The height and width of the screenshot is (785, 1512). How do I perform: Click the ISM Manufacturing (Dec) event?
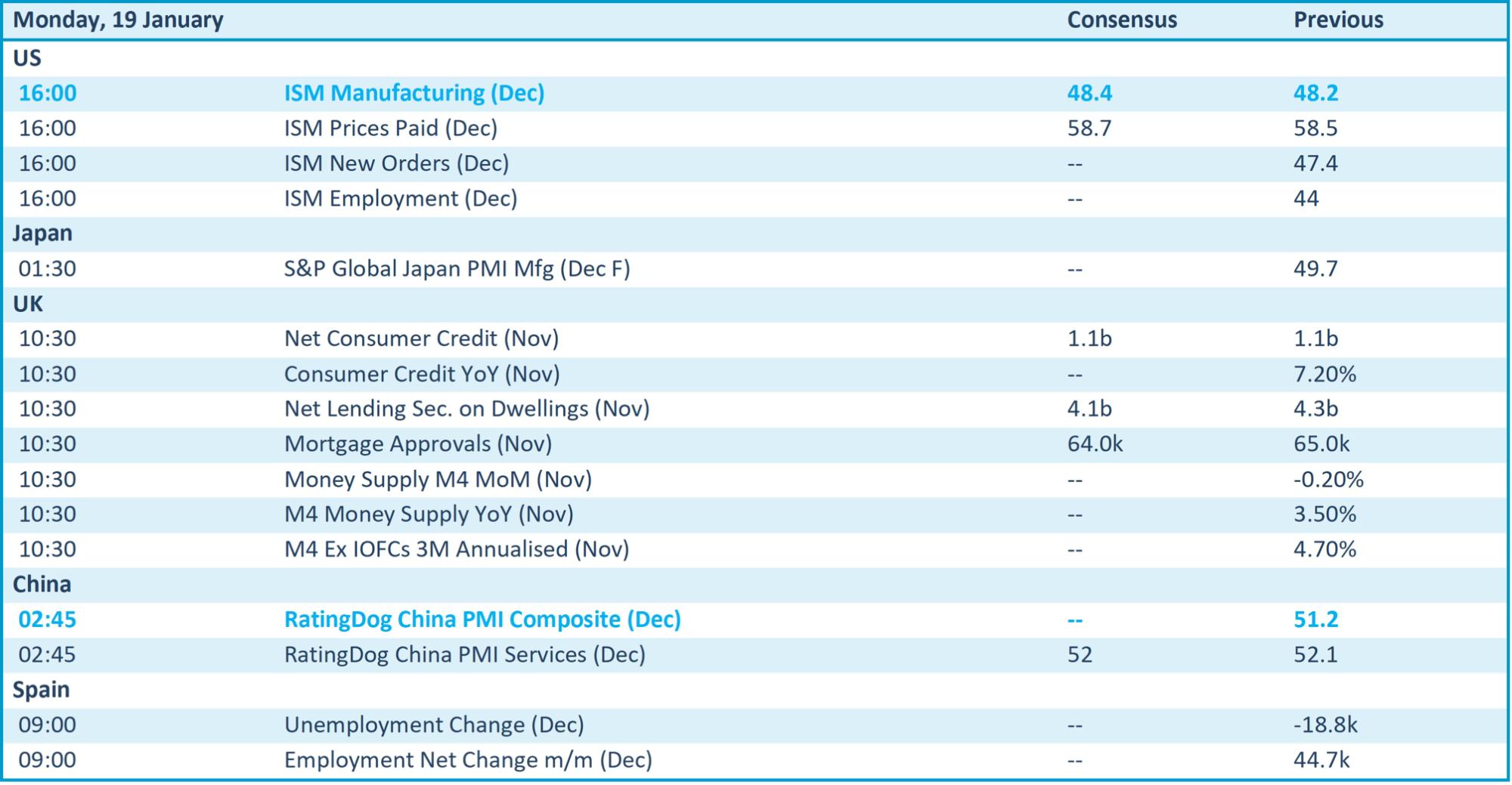[414, 93]
